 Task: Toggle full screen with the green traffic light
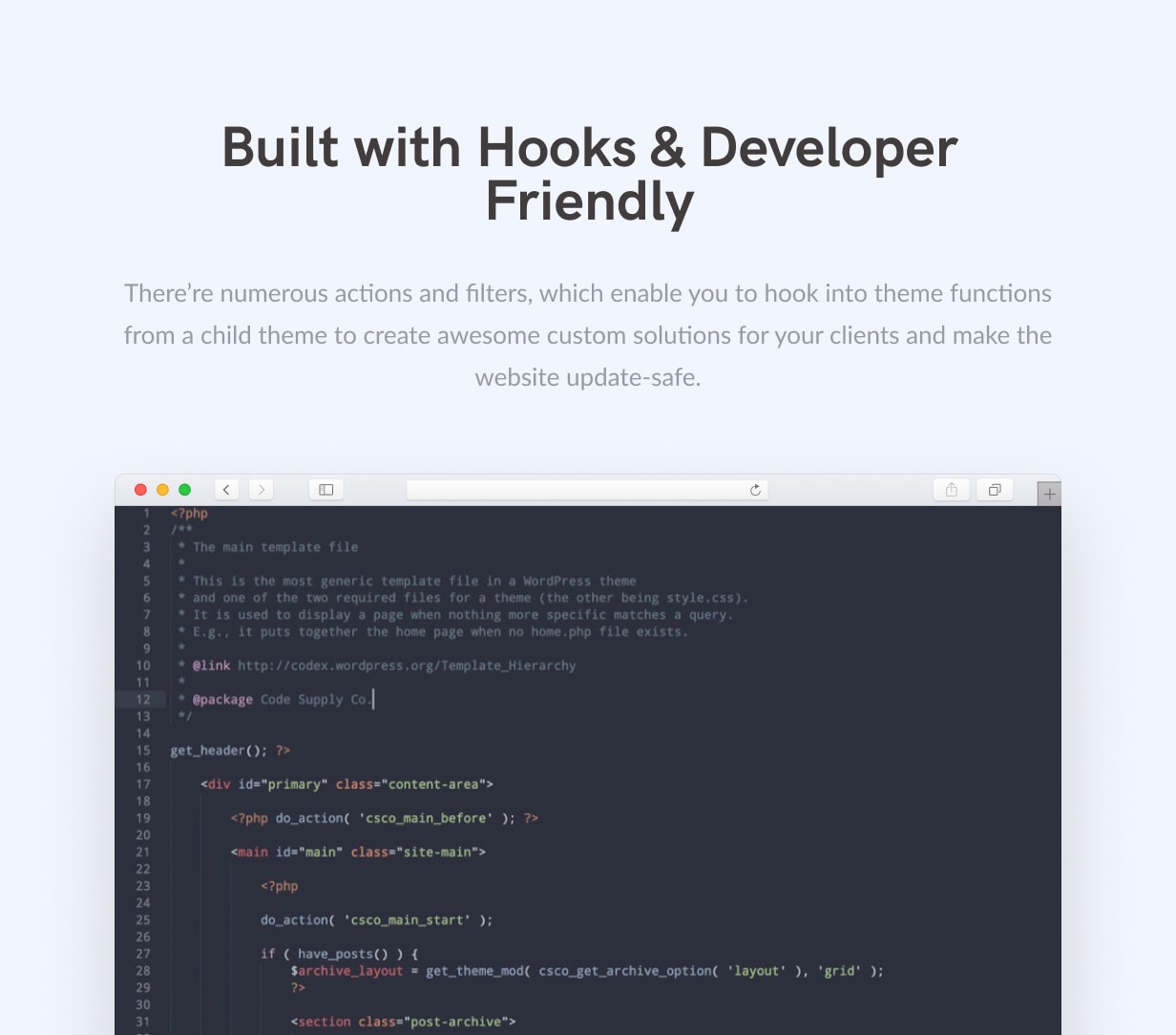point(185,489)
